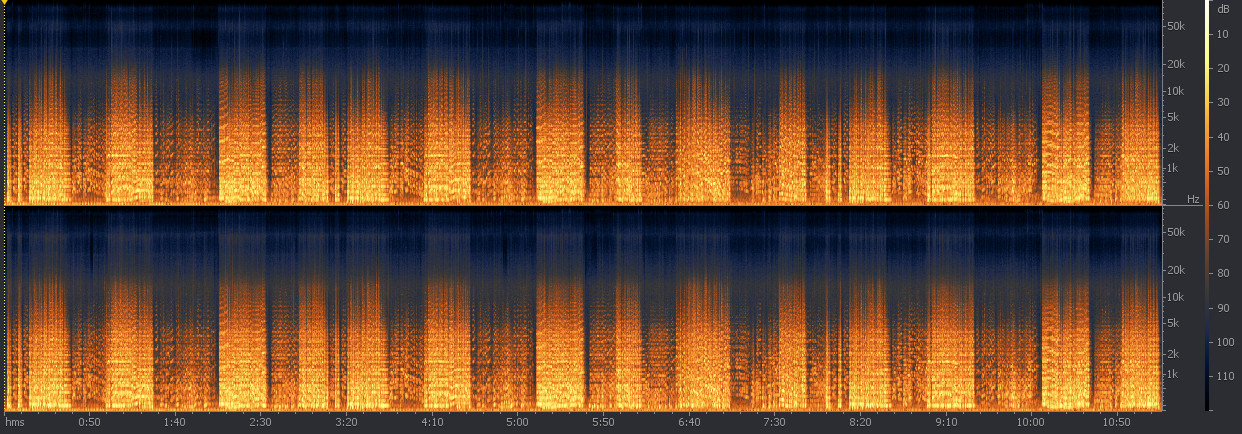The image size is (1242, 434).
Task: Click the 10:50 mark on time ruler
Action: 1117,422
